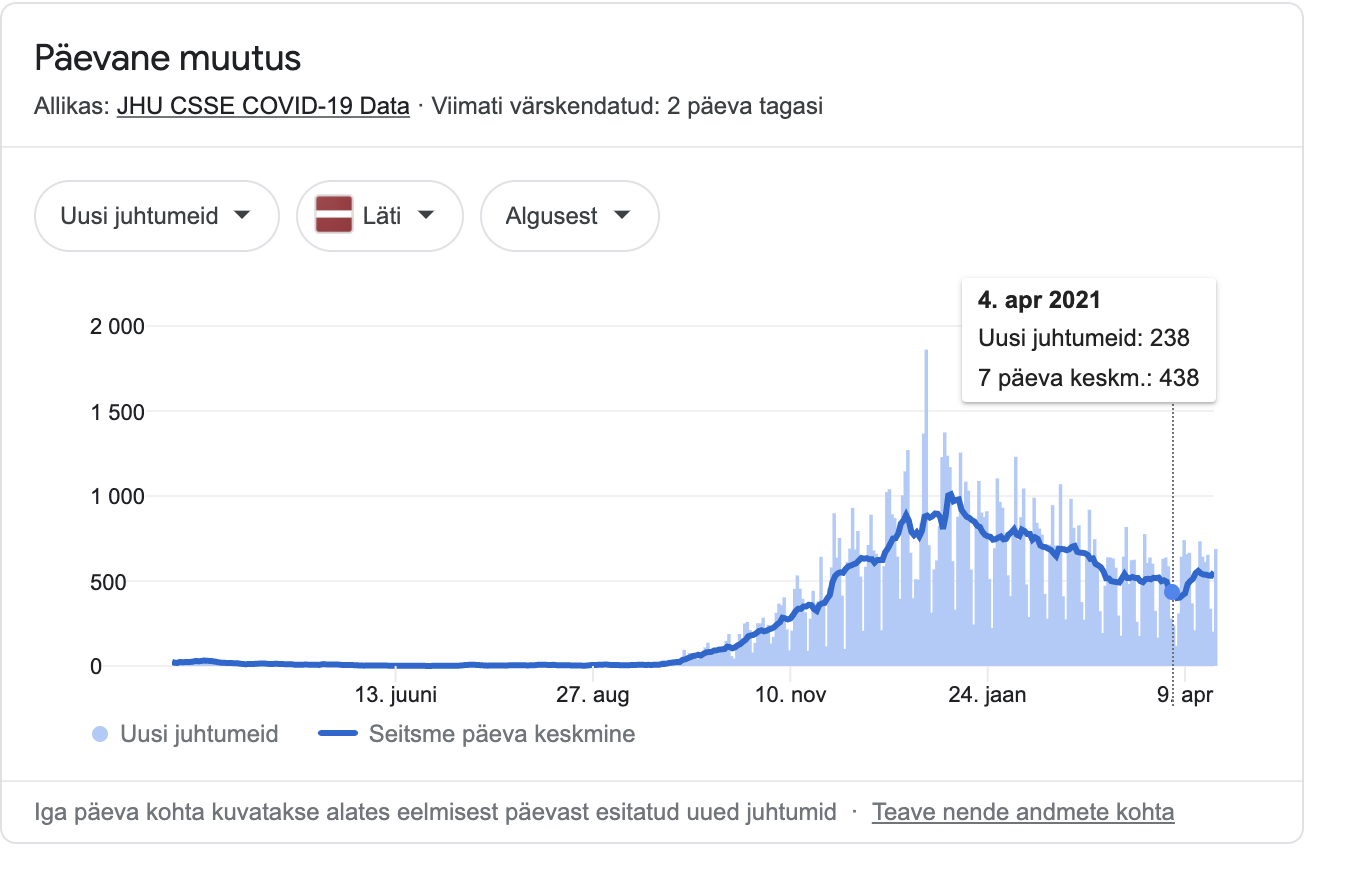Select the 13. juuni axis label

pyautogui.click(x=397, y=695)
